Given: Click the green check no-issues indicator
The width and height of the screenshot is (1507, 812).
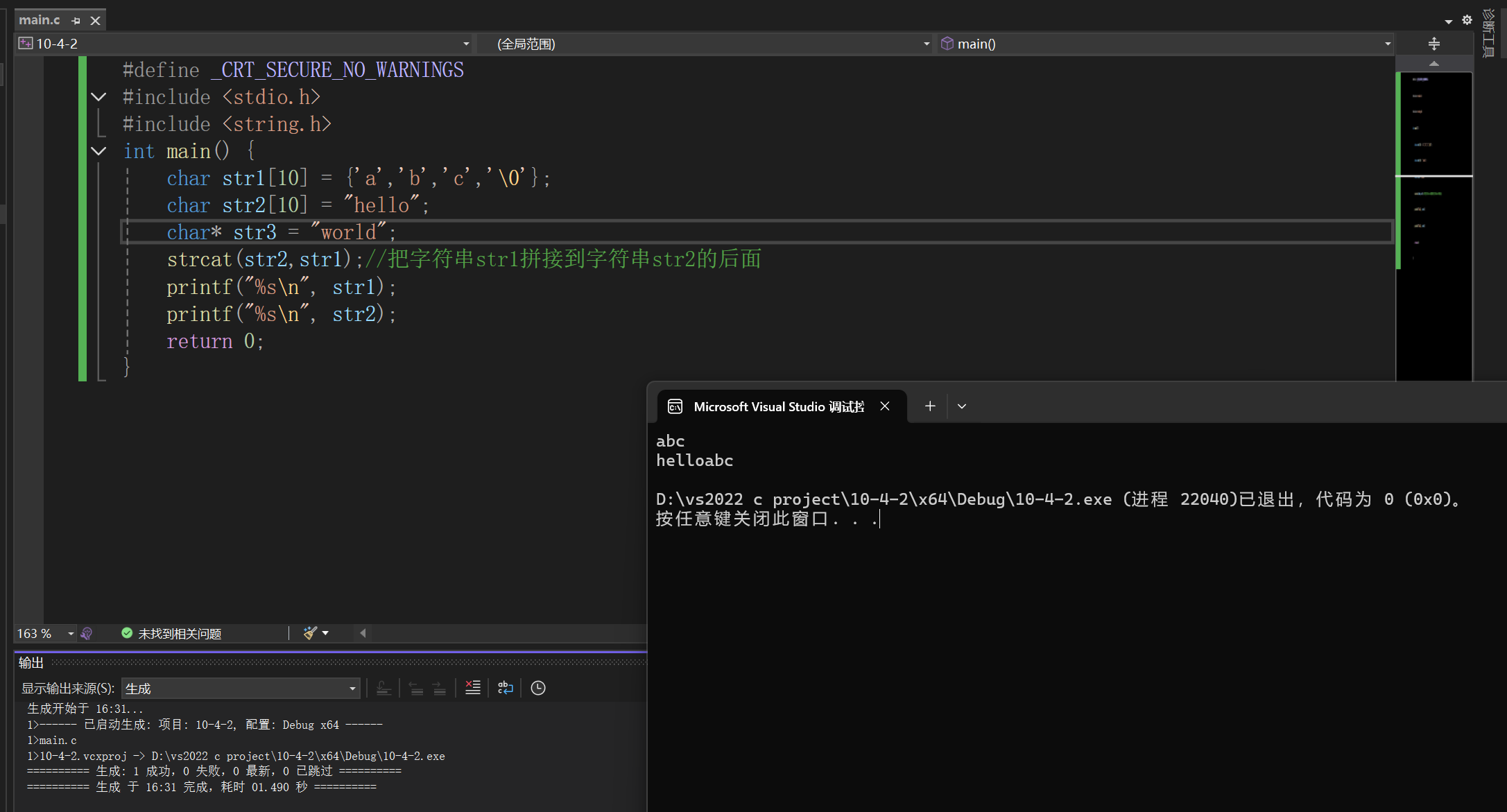Looking at the screenshot, I should 127,633.
